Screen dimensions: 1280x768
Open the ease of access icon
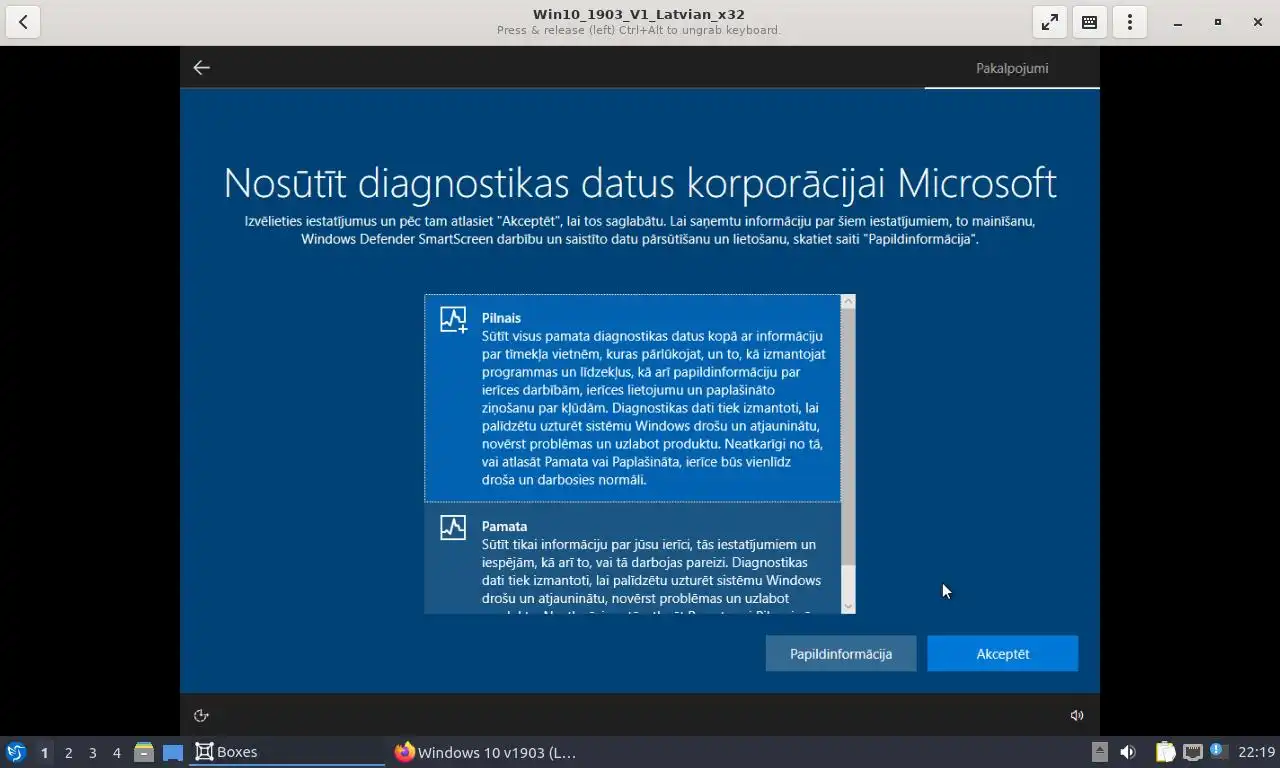click(201, 715)
